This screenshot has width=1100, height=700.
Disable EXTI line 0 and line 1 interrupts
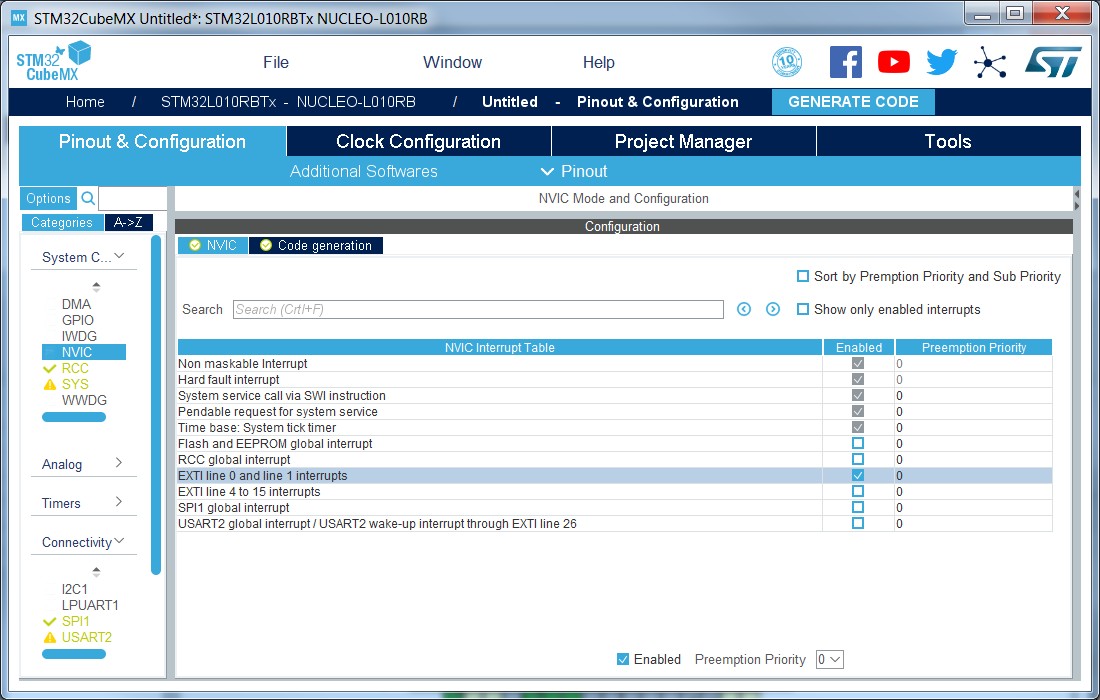858,476
